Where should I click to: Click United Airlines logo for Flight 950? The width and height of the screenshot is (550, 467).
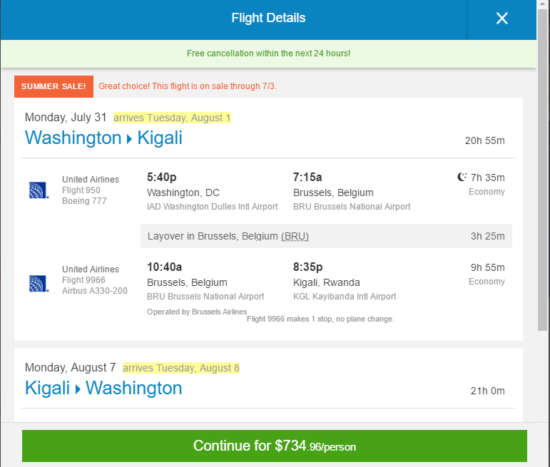[x=39, y=190]
